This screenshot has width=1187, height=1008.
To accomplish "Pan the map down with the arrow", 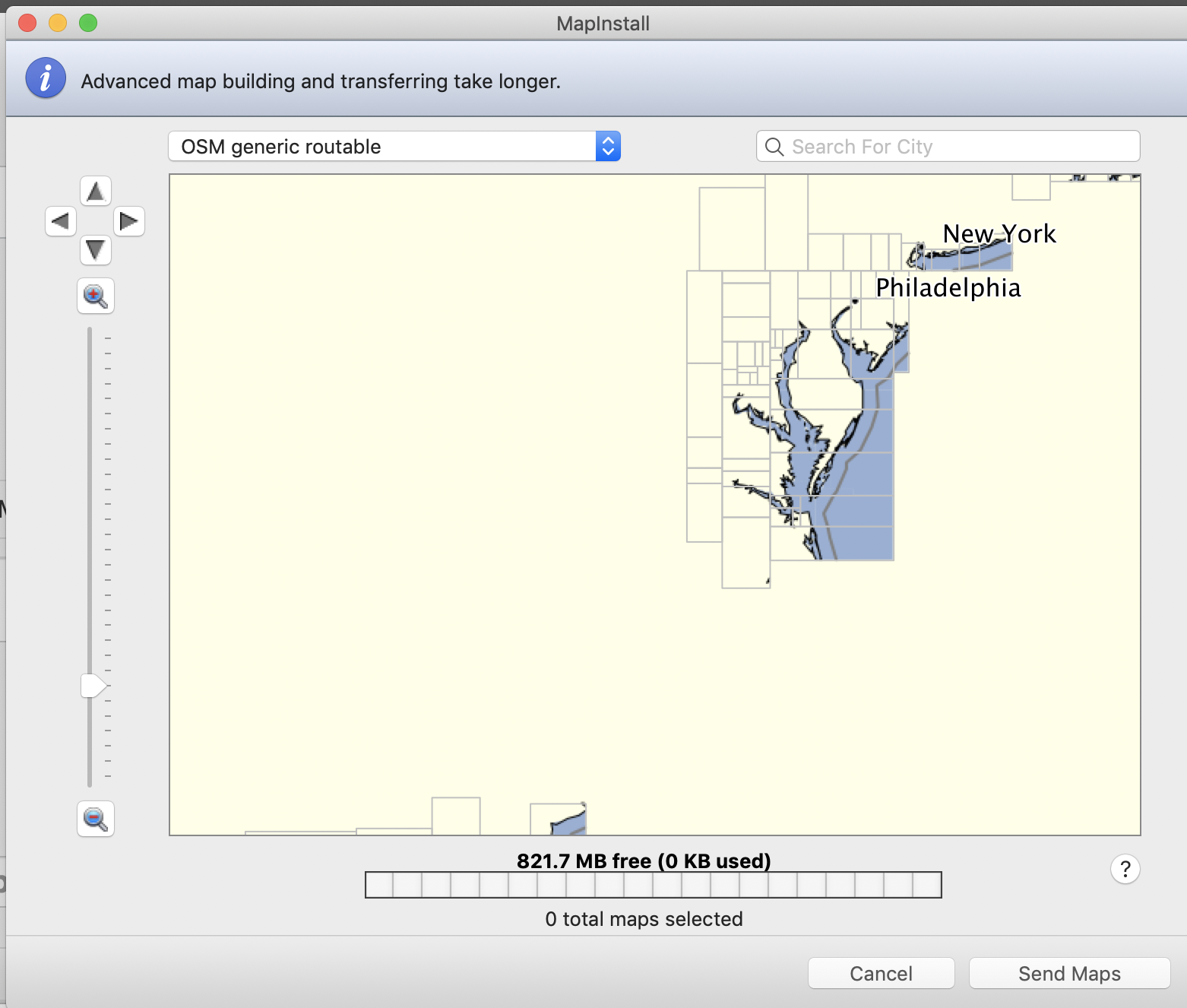I will coord(96,250).
